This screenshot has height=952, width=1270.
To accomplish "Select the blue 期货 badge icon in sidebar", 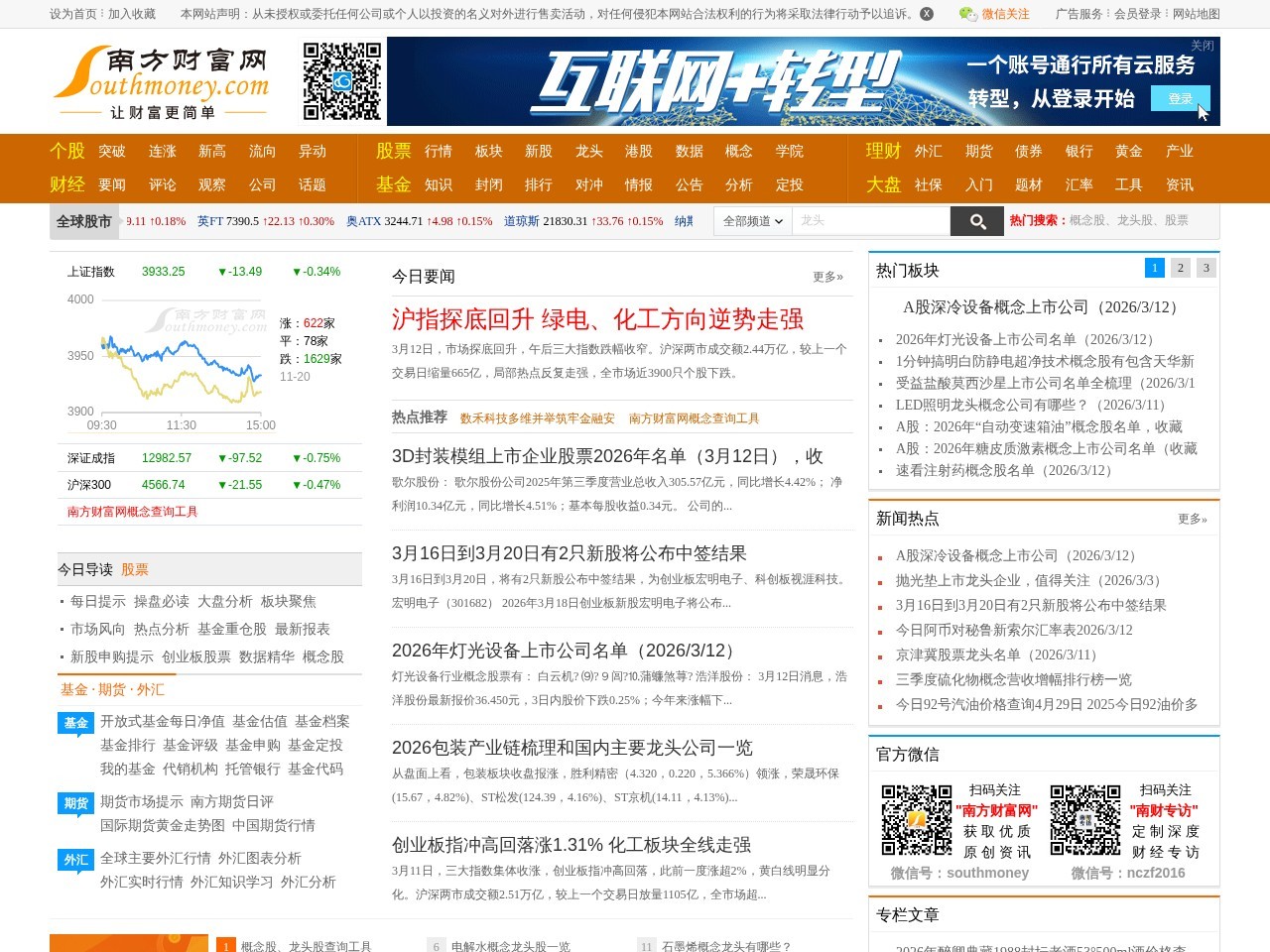I will tap(75, 803).
